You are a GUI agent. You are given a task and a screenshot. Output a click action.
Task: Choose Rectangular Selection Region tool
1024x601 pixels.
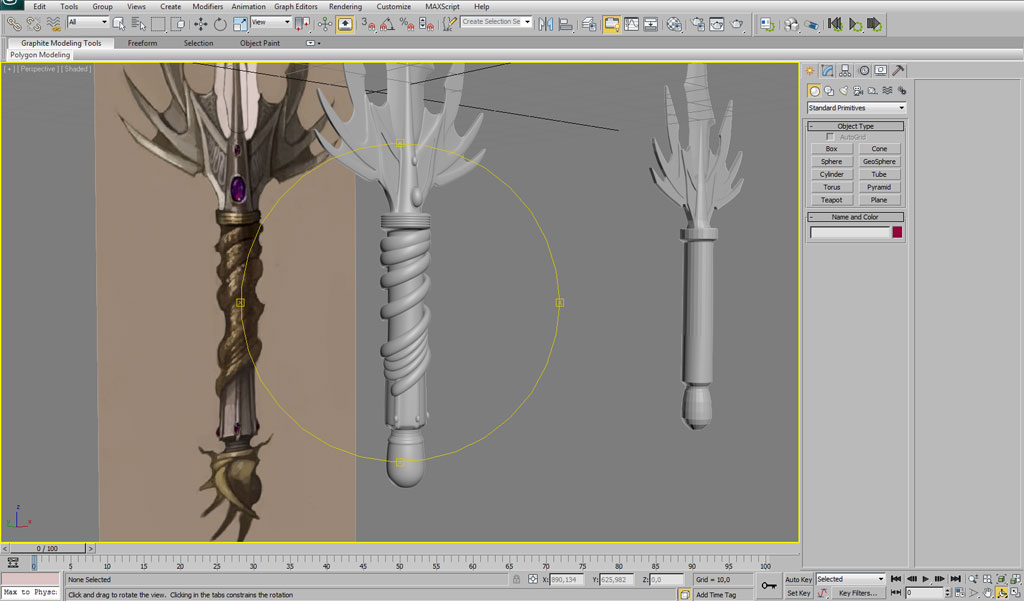(158, 24)
